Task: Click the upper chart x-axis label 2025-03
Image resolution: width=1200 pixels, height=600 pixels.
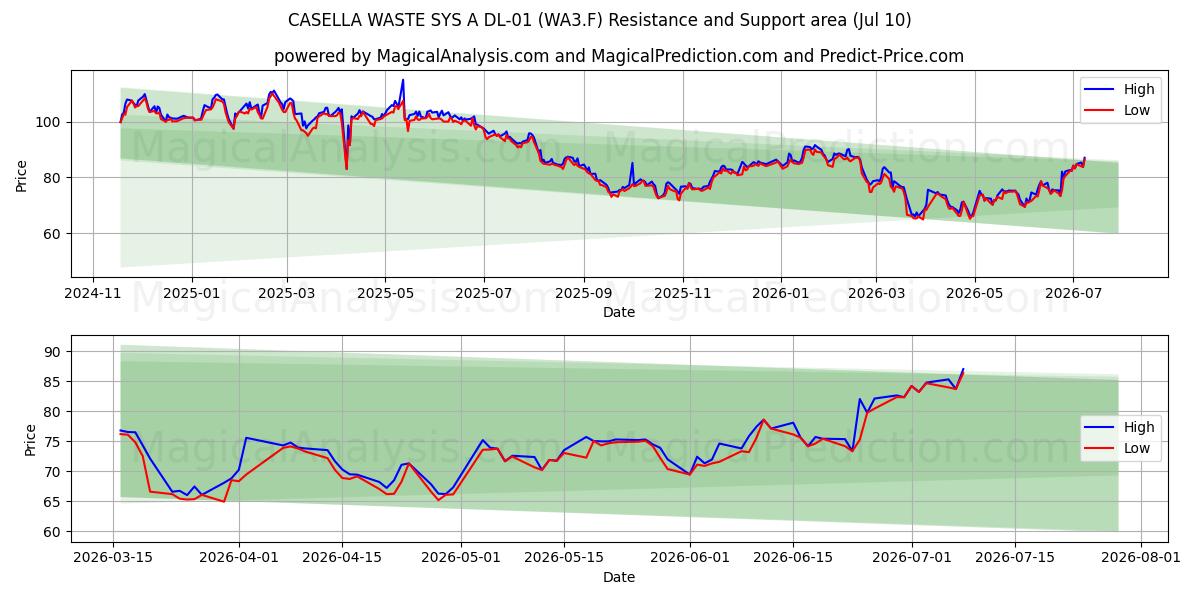Action: pyautogui.click(x=287, y=294)
